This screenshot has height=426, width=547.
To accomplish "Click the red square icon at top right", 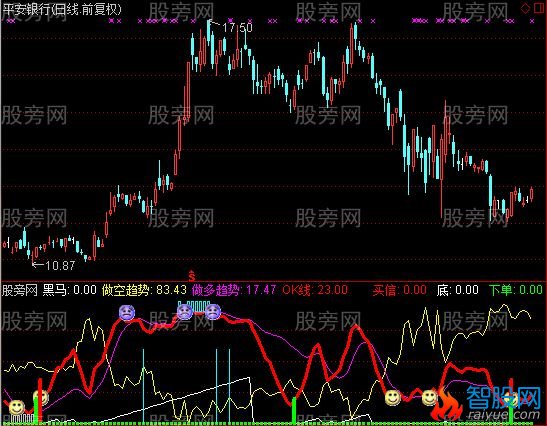I will point(539,8).
